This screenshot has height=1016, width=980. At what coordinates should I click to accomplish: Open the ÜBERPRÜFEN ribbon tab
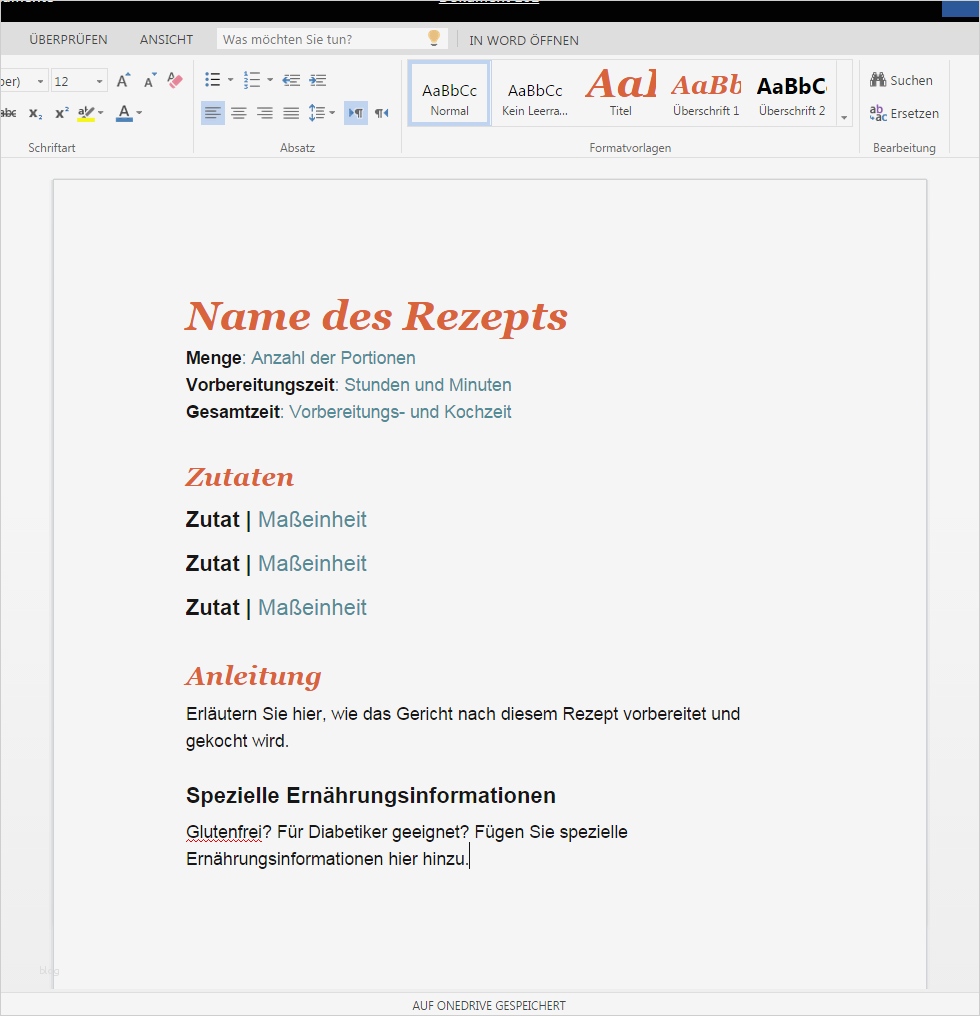(67, 40)
